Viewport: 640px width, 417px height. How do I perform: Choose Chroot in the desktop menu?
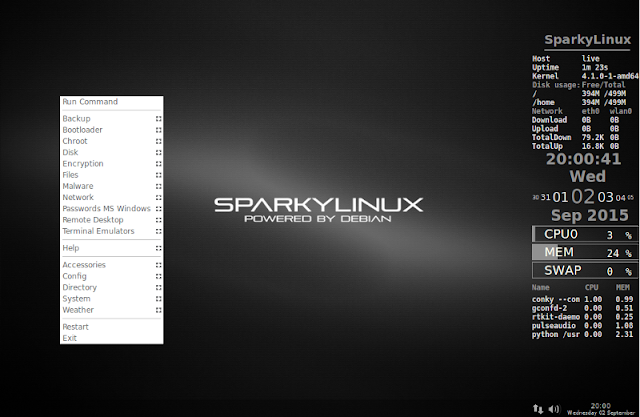(x=111, y=141)
